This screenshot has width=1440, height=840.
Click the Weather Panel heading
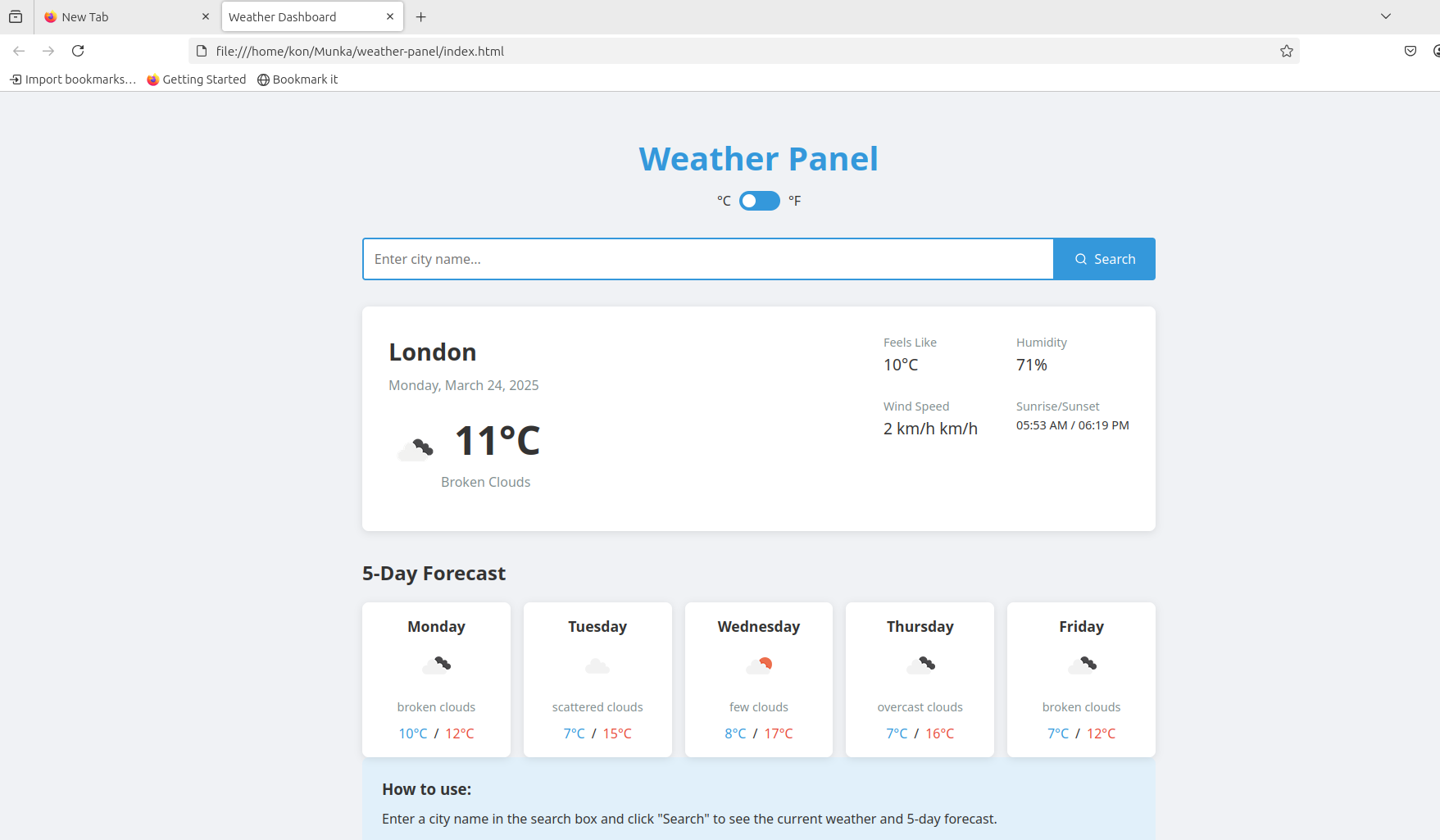[x=759, y=159]
